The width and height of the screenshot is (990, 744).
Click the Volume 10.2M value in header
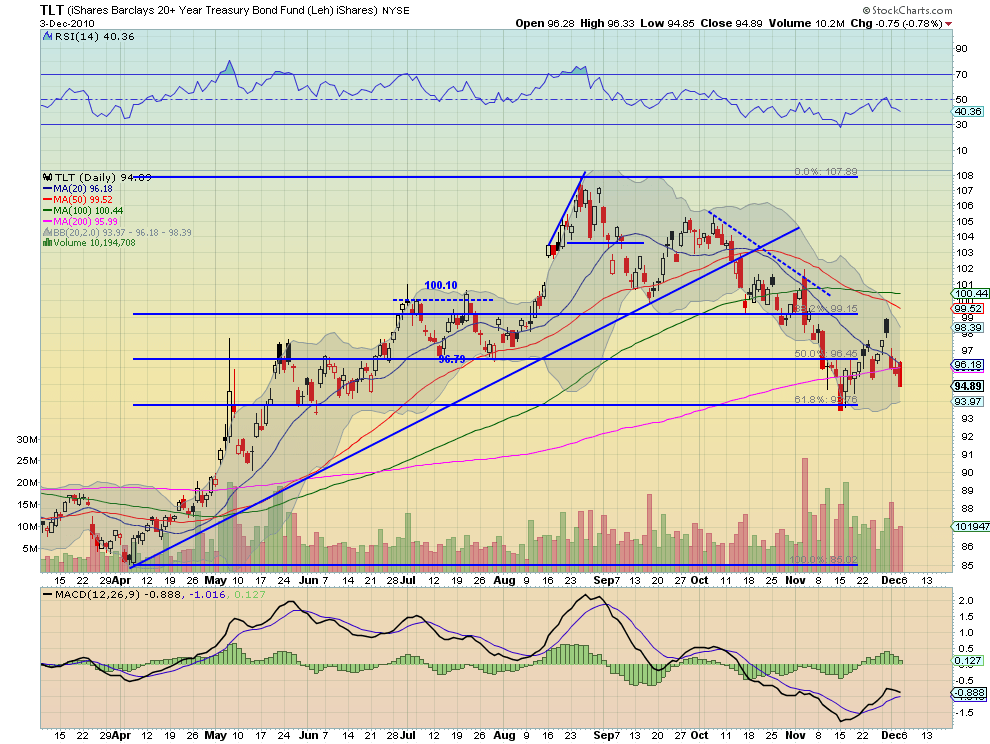(807, 23)
